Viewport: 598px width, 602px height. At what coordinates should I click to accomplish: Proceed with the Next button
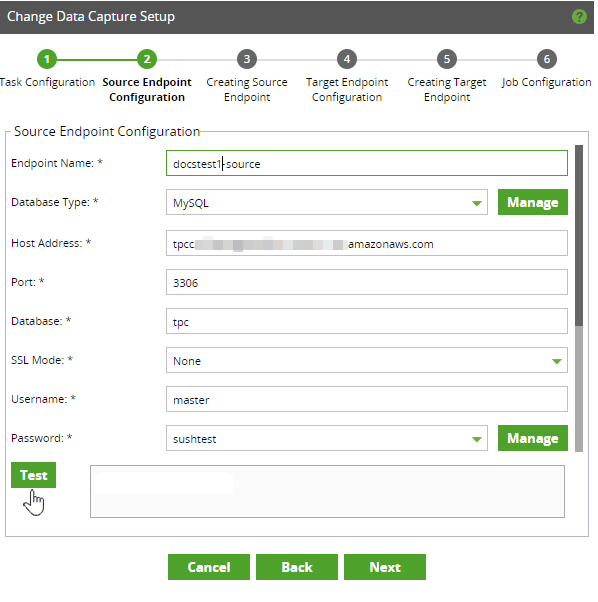coord(385,567)
